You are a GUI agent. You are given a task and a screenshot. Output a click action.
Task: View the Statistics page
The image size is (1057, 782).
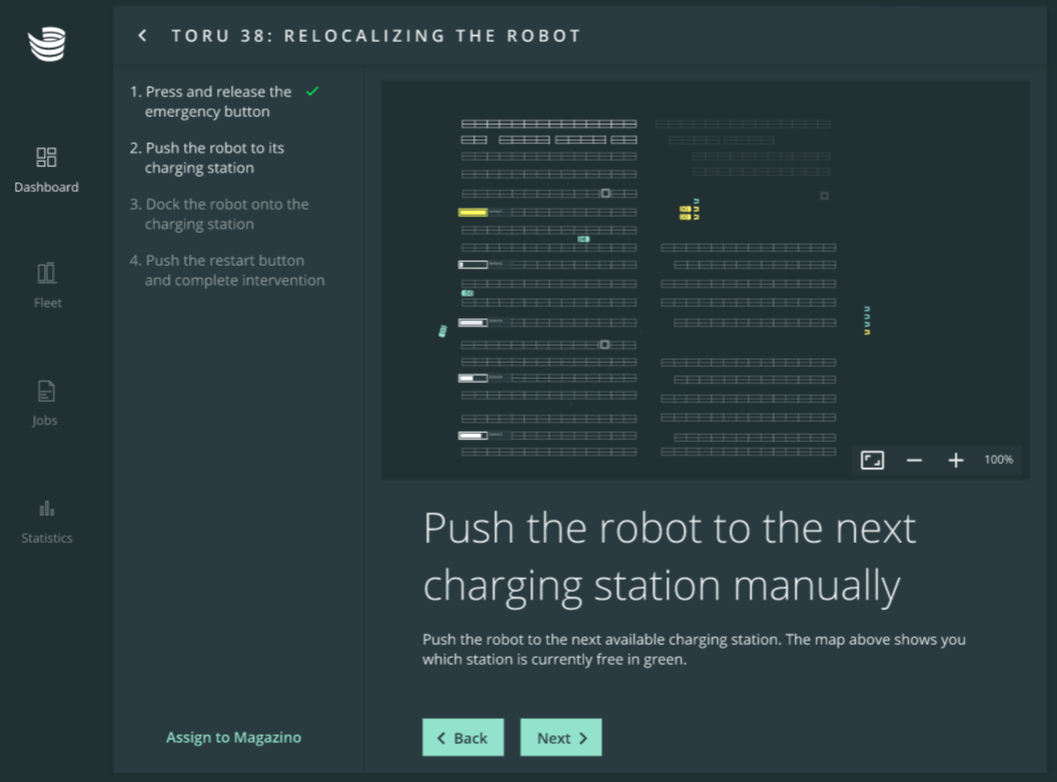click(47, 520)
